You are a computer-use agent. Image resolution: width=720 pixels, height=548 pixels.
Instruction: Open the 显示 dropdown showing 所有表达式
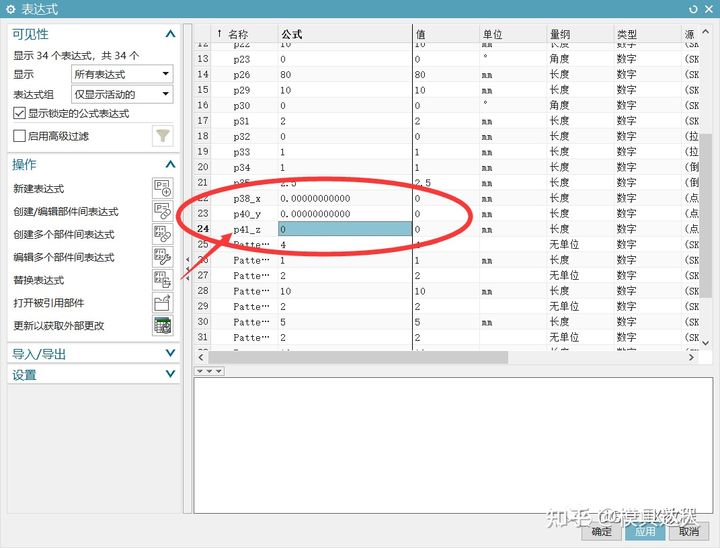click(x=122, y=74)
